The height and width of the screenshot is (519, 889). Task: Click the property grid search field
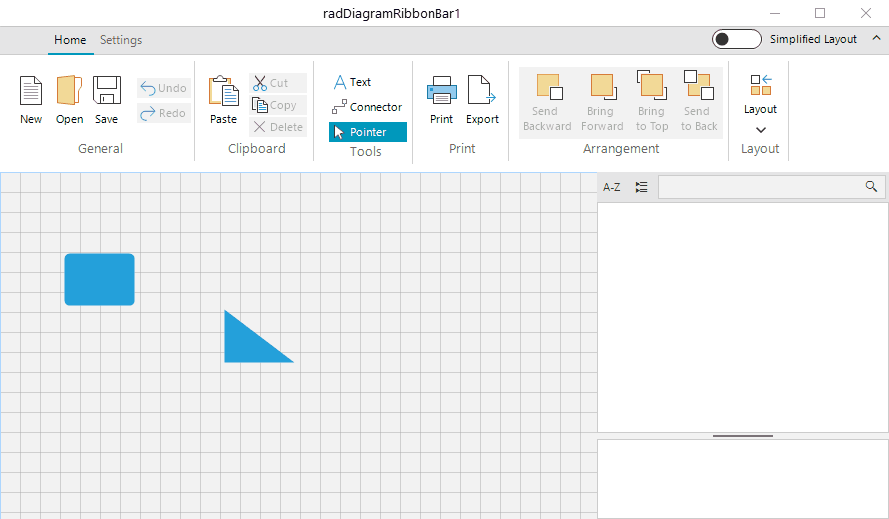click(x=772, y=187)
